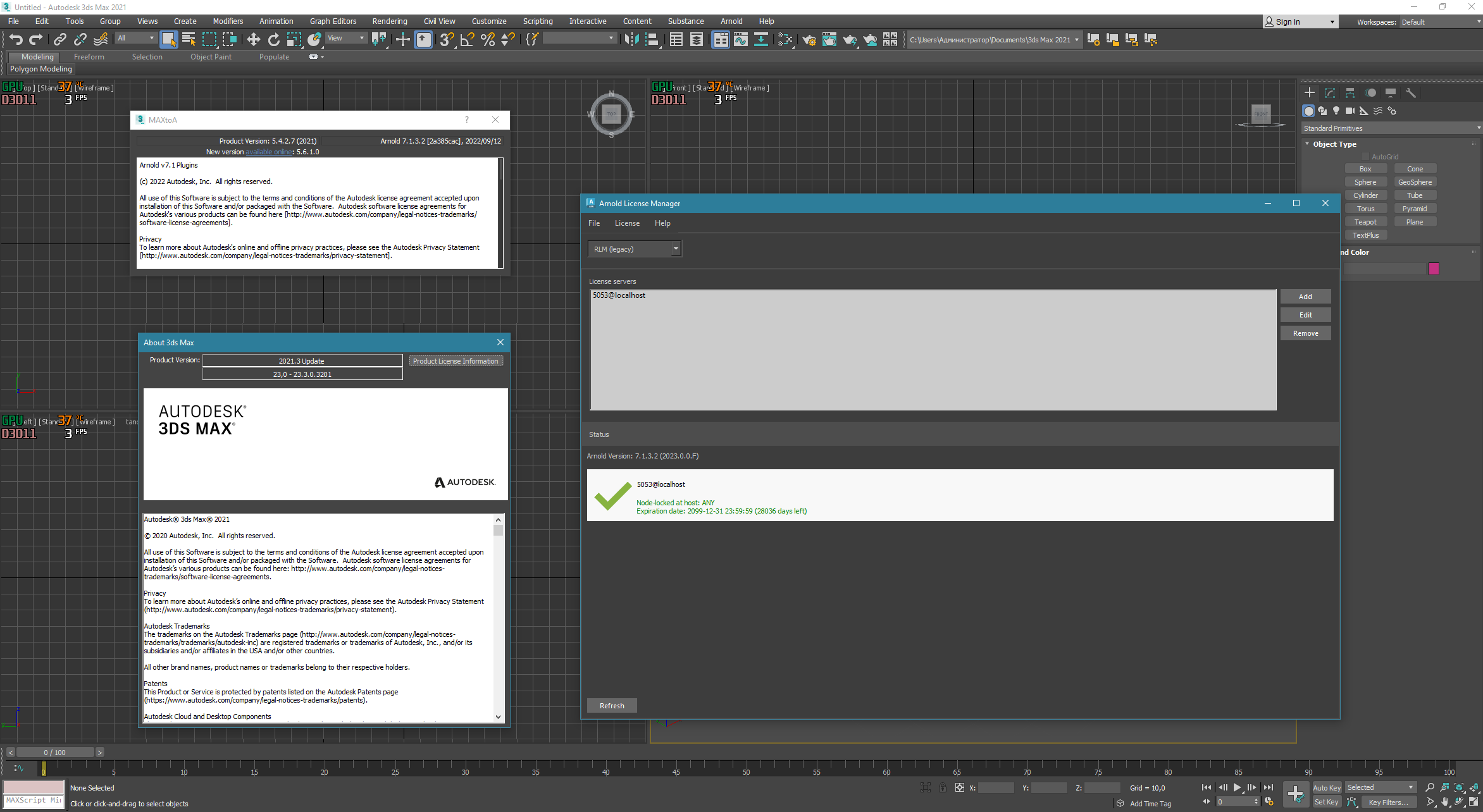Click the Play Animation button
The width and height of the screenshot is (1483, 812).
(x=1238, y=787)
